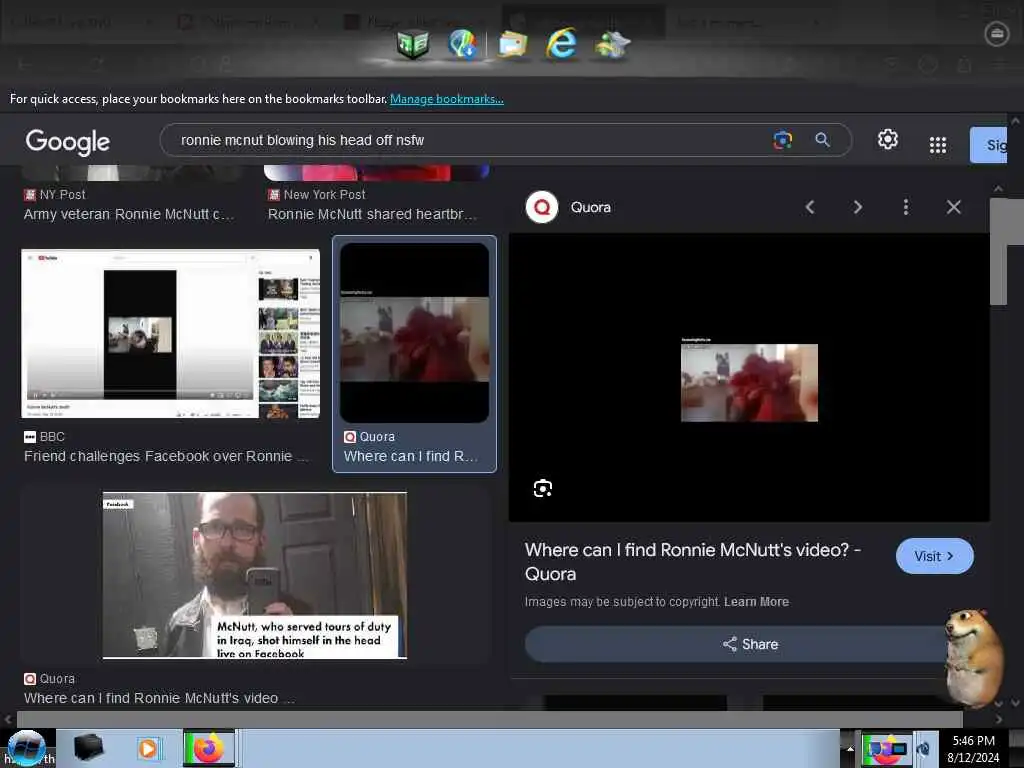
Task: Click the bottom Quora result favicon
Action: click(x=29, y=679)
